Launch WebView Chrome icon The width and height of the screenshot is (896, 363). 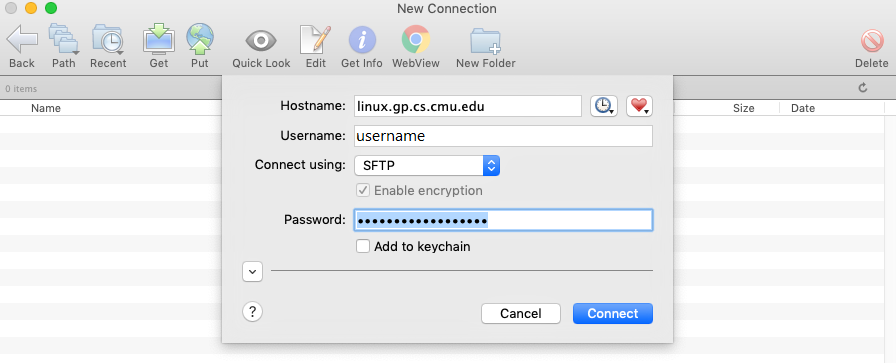tap(415, 39)
